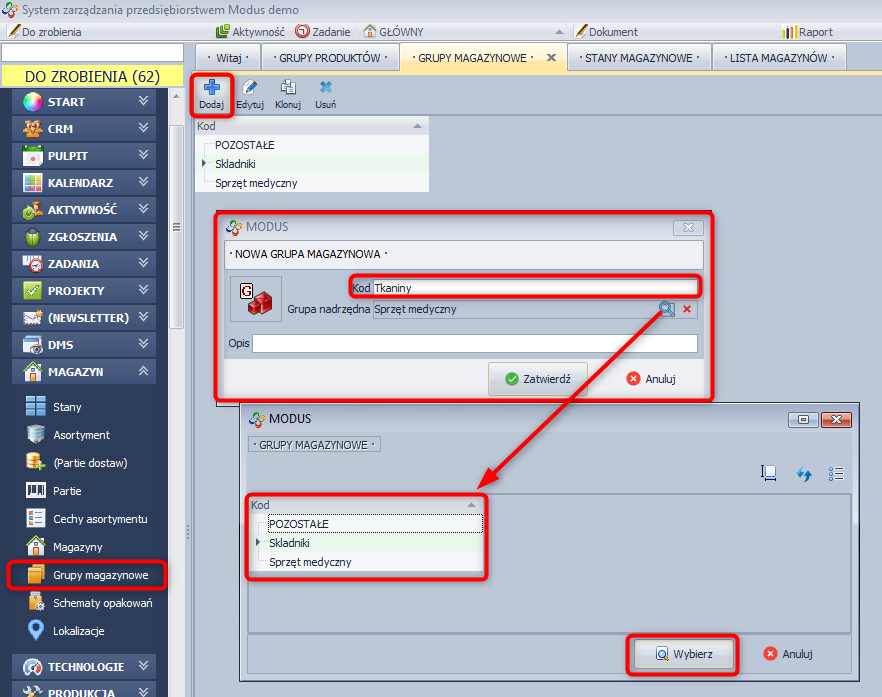882x697 pixels.
Task: Expand DMS sidebar section
Action: click(x=84, y=345)
